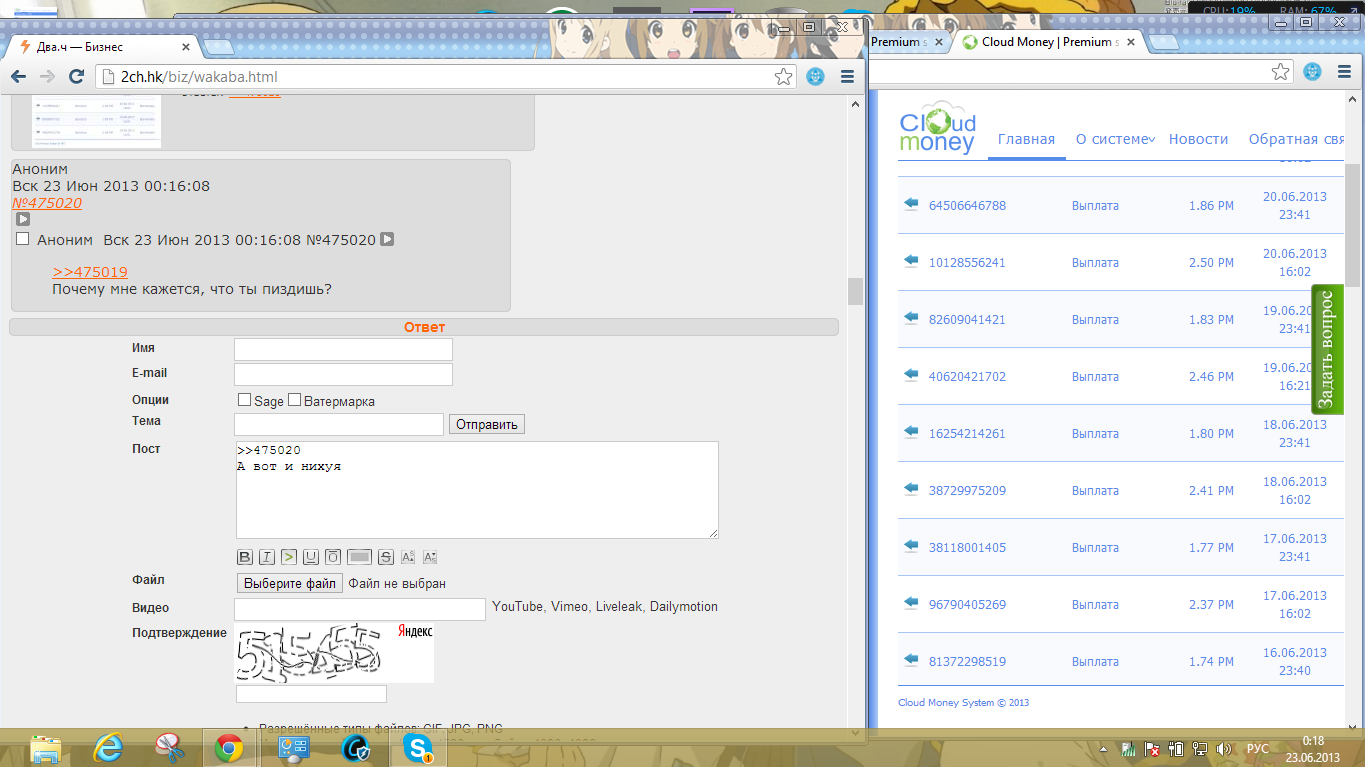Click Отправить button to submit post

click(487, 424)
